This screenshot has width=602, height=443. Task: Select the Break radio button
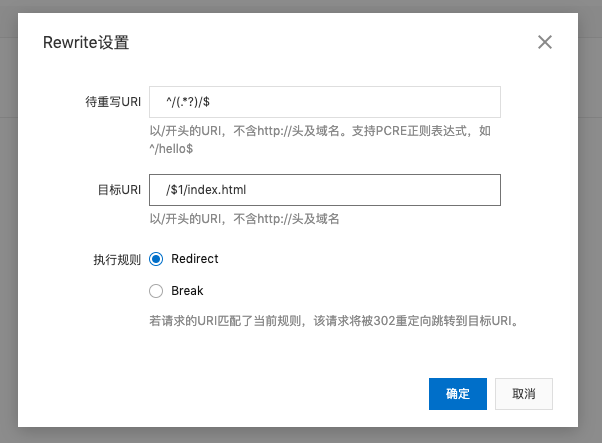click(x=155, y=291)
